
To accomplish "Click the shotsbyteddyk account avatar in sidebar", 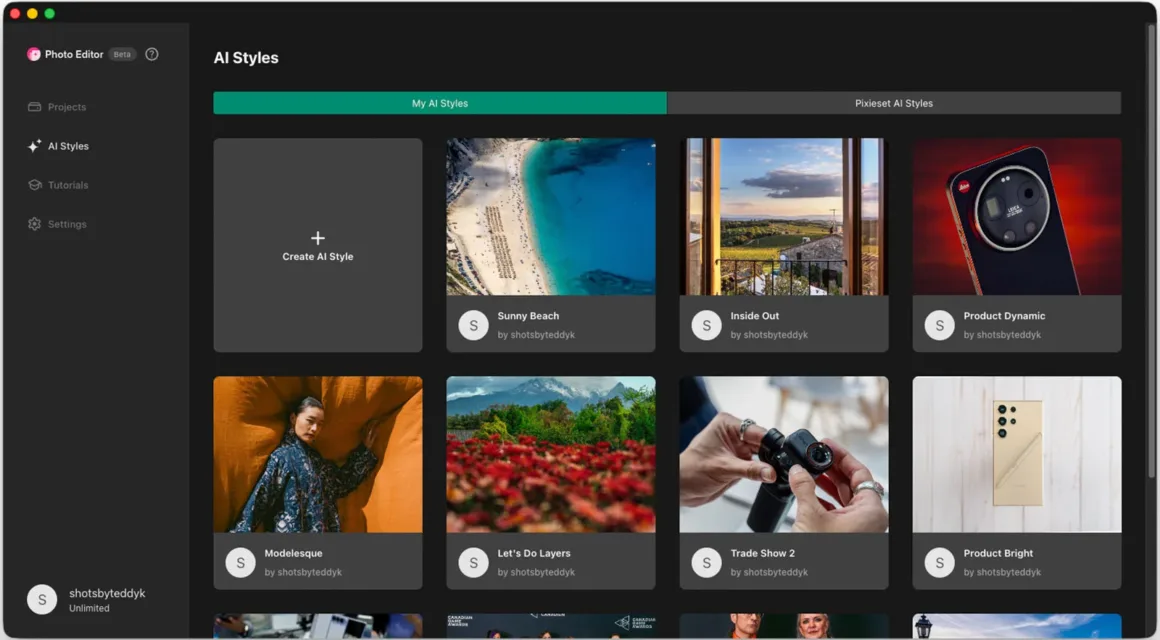I will 42,599.
